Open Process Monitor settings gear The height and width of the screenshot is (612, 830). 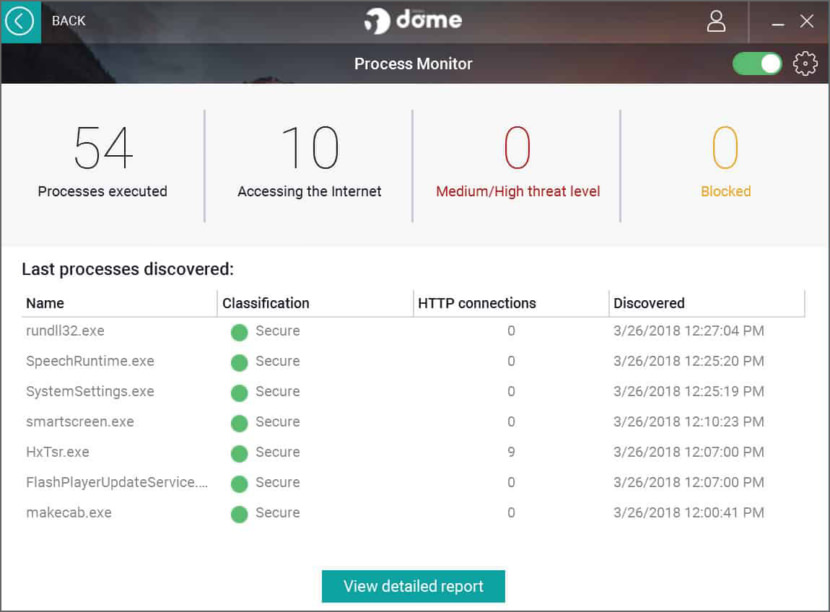point(805,64)
